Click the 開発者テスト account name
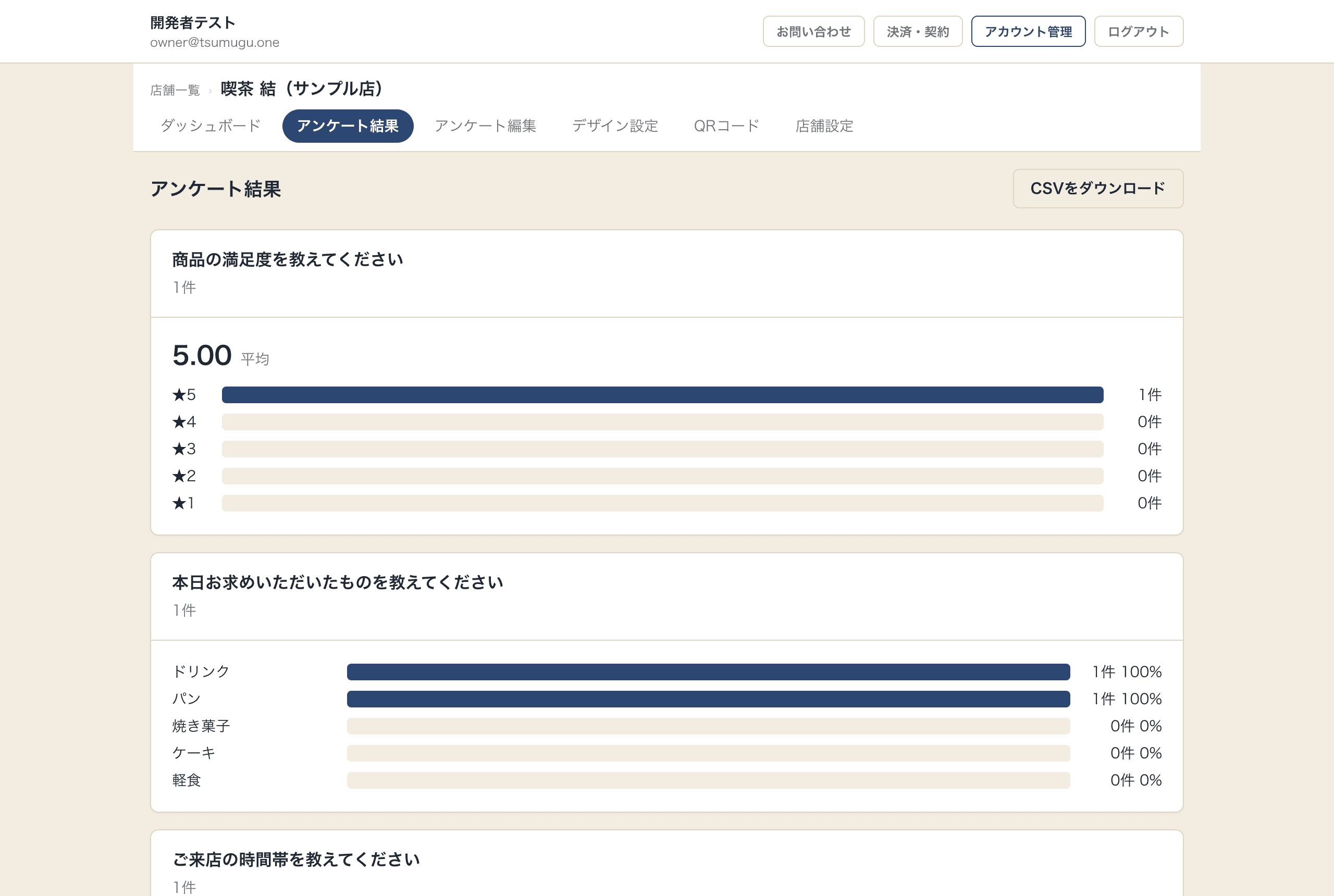The height and width of the screenshot is (896, 1334). click(x=193, y=22)
